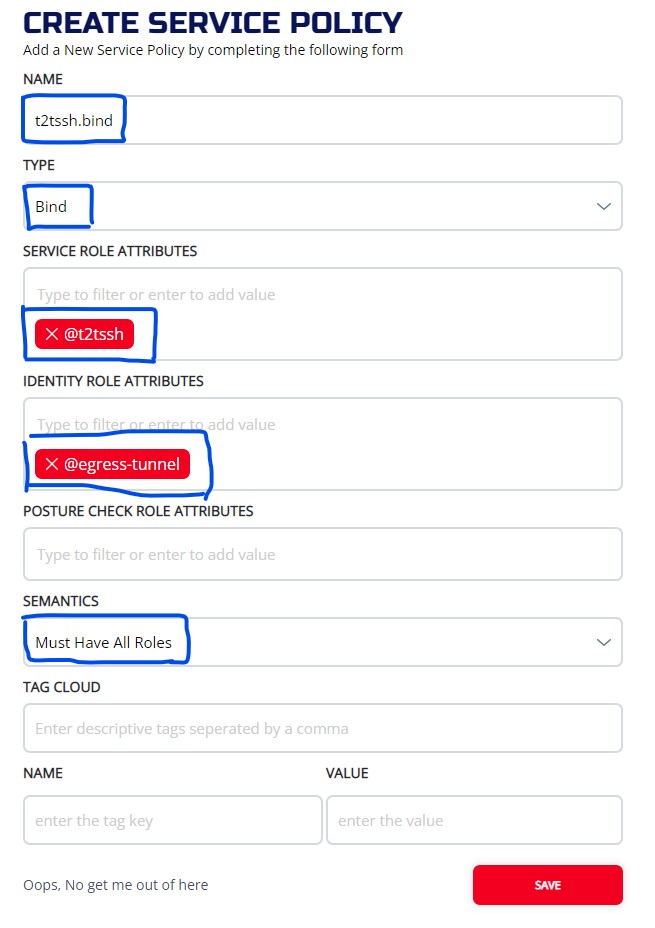The height and width of the screenshot is (928, 655).
Task: Click the 'enter the tag key' field
Action: 172,821
